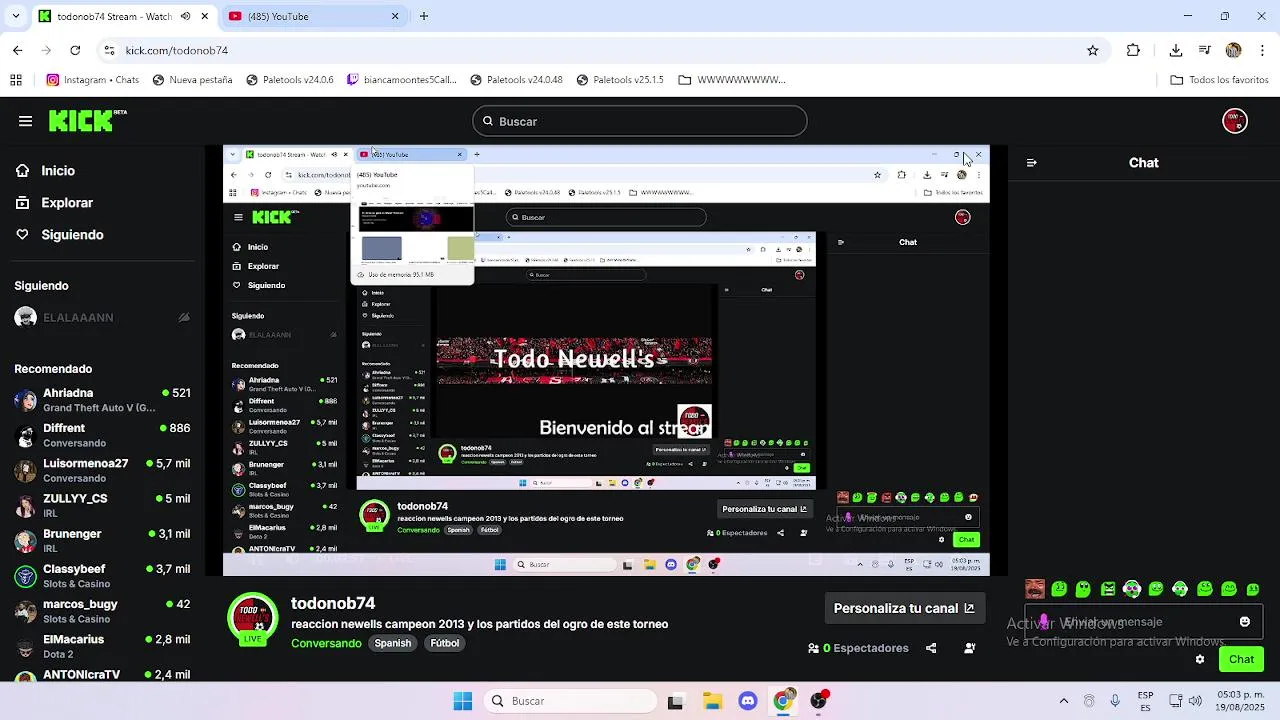The image size is (1280, 720).
Task: Open recommended channel ZULLYY_CS
Action: pyautogui.click(x=100, y=505)
